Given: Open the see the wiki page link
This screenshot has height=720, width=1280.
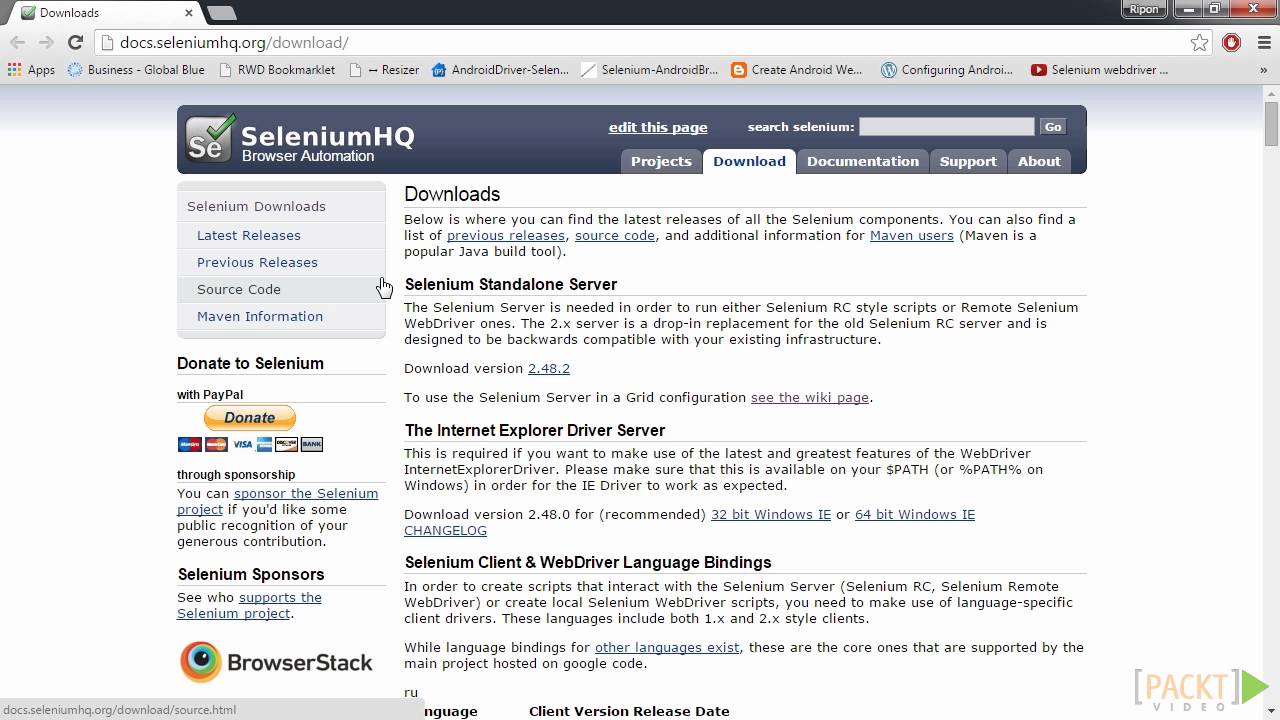Looking at the screenshot, I should pos(810,397).
